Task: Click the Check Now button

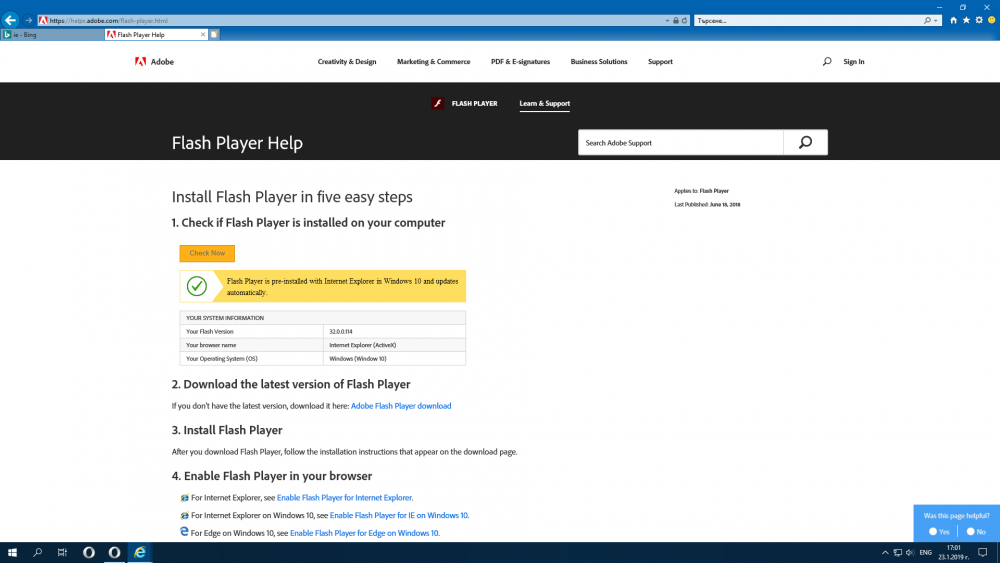Action: tap(207, 253)
